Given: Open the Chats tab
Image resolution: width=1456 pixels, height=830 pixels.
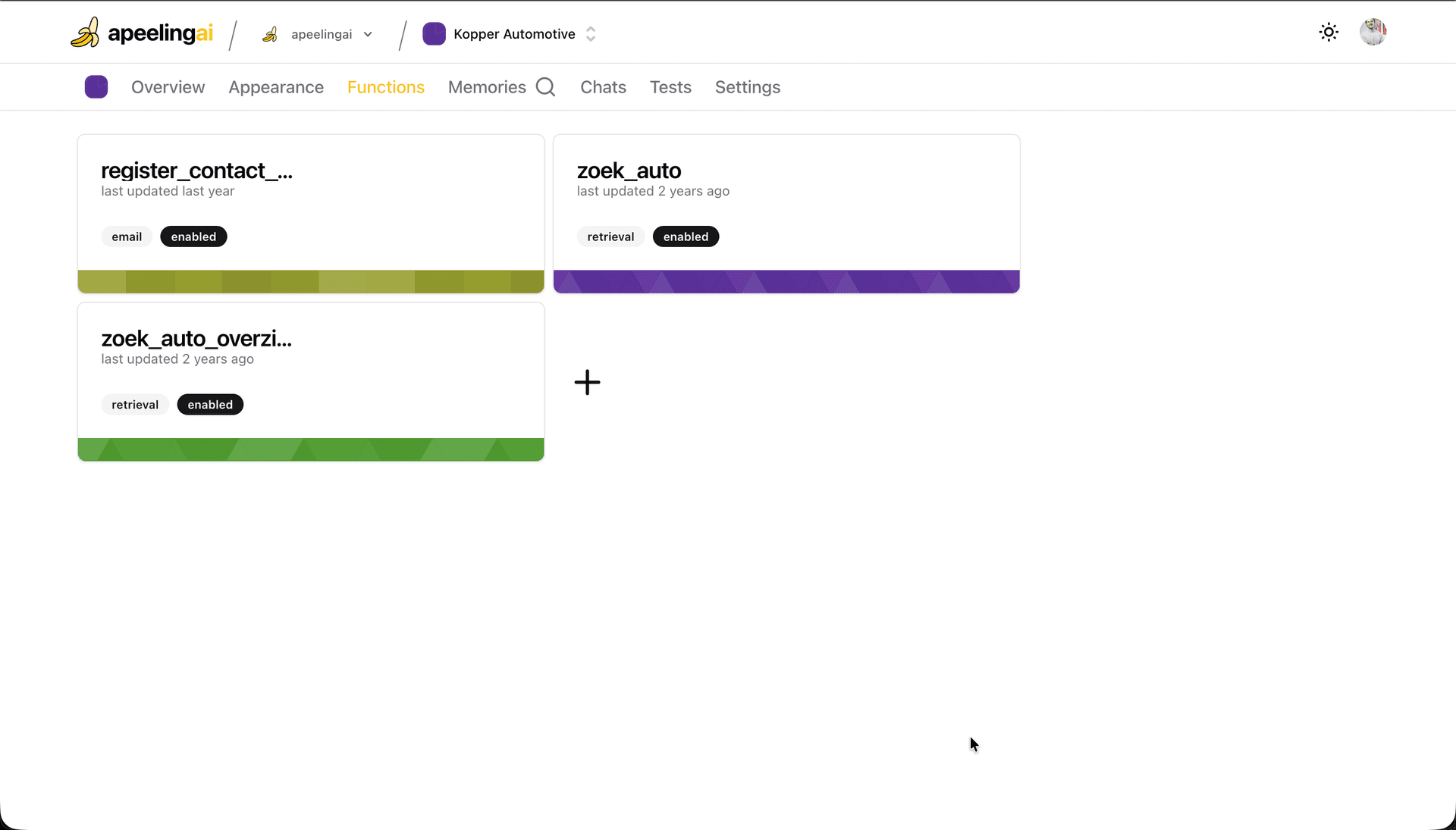Looking at the screenshot, I should click(603, 87).
